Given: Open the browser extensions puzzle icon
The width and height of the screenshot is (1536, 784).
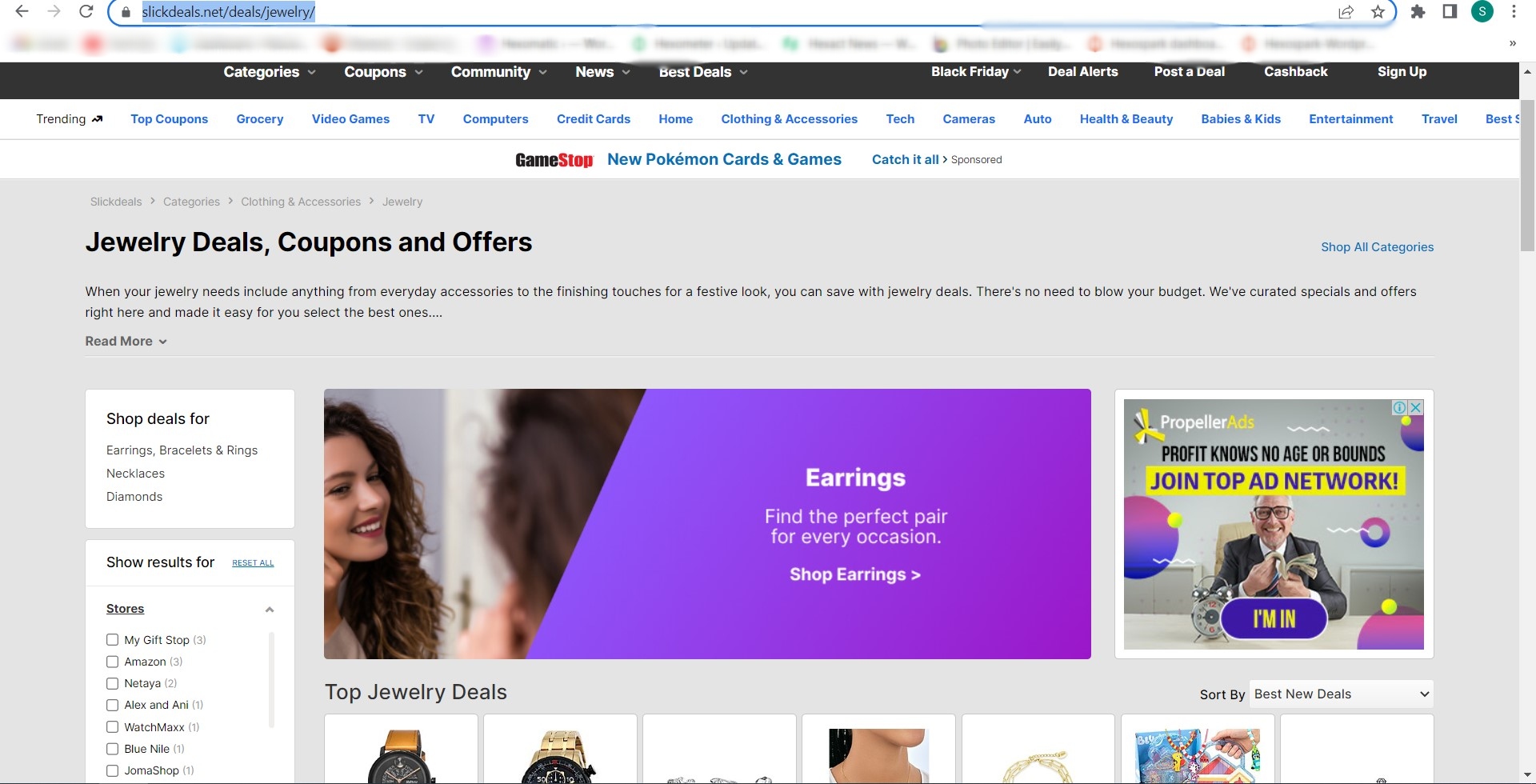Looking at the screenshot, I should 1418,12.
